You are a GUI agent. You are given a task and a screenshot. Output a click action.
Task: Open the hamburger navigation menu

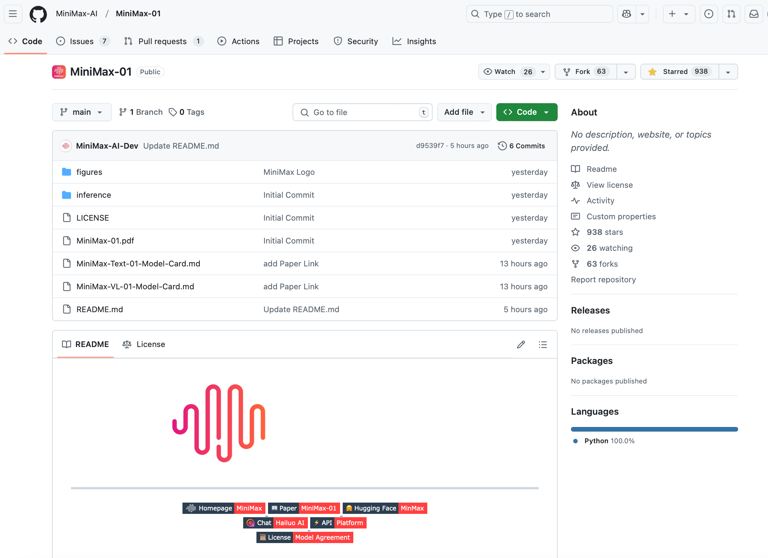13,14
